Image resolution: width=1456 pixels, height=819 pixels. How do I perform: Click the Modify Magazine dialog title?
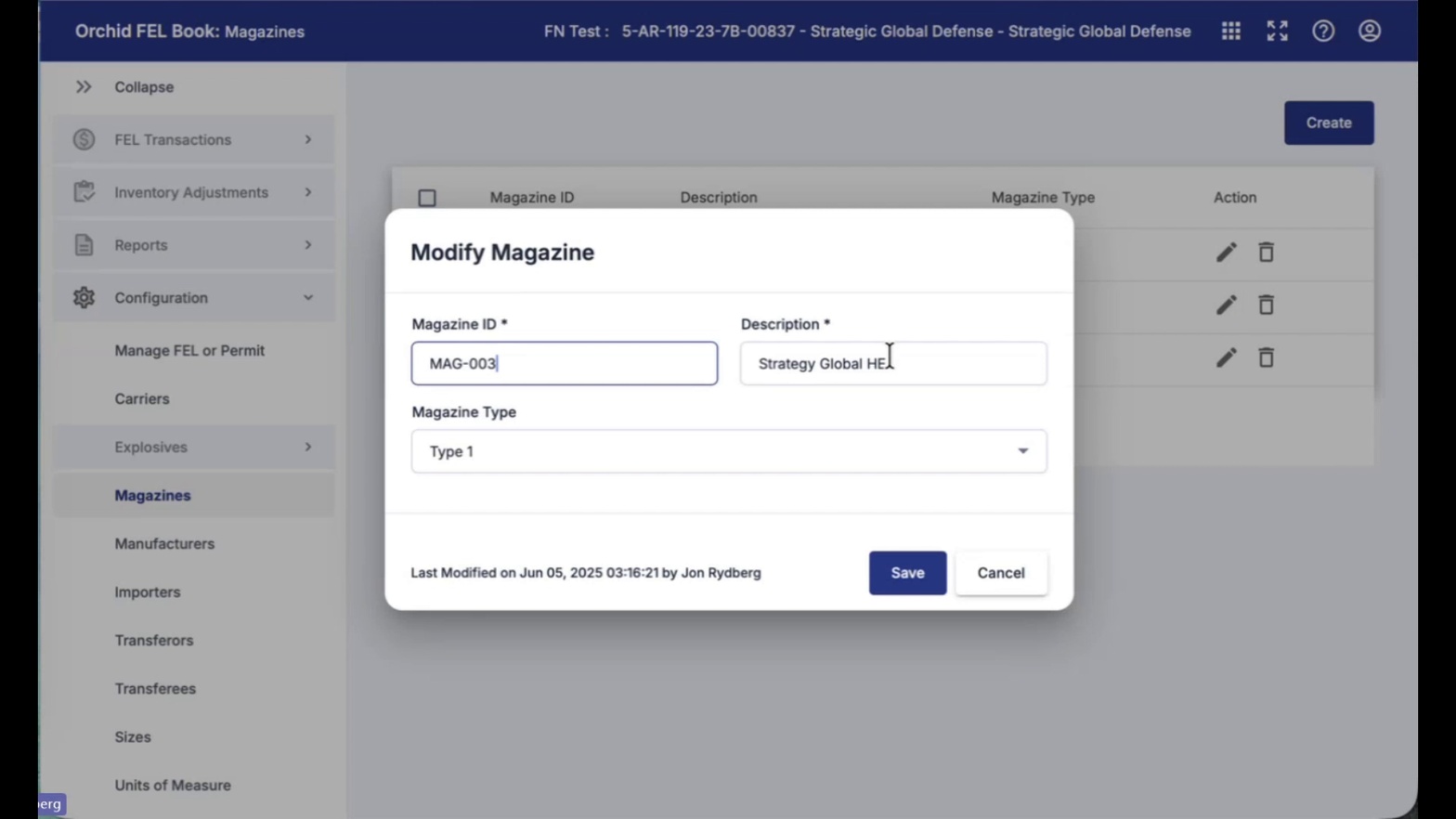[x=502, y=252]
